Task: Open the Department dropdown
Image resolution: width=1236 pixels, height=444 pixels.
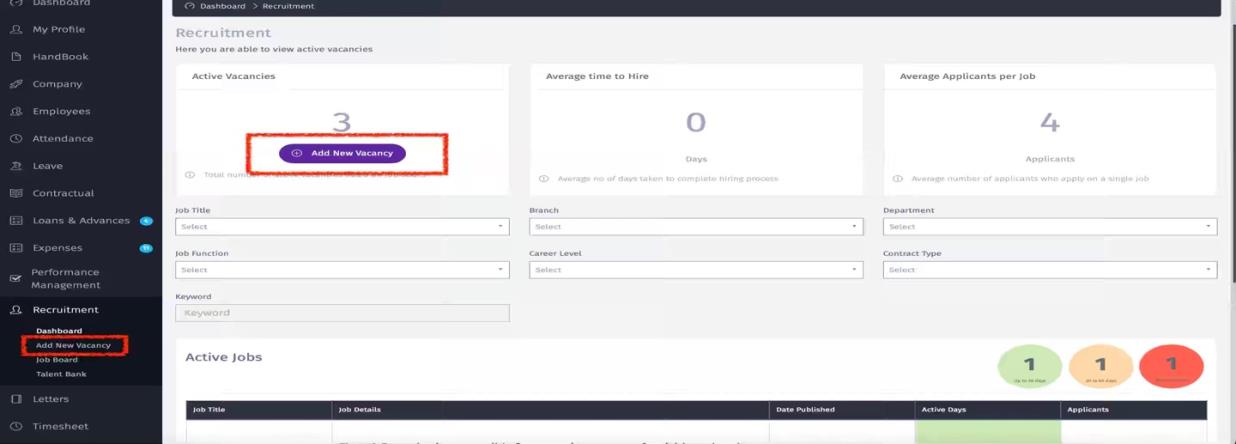Action: (1049, 227)
